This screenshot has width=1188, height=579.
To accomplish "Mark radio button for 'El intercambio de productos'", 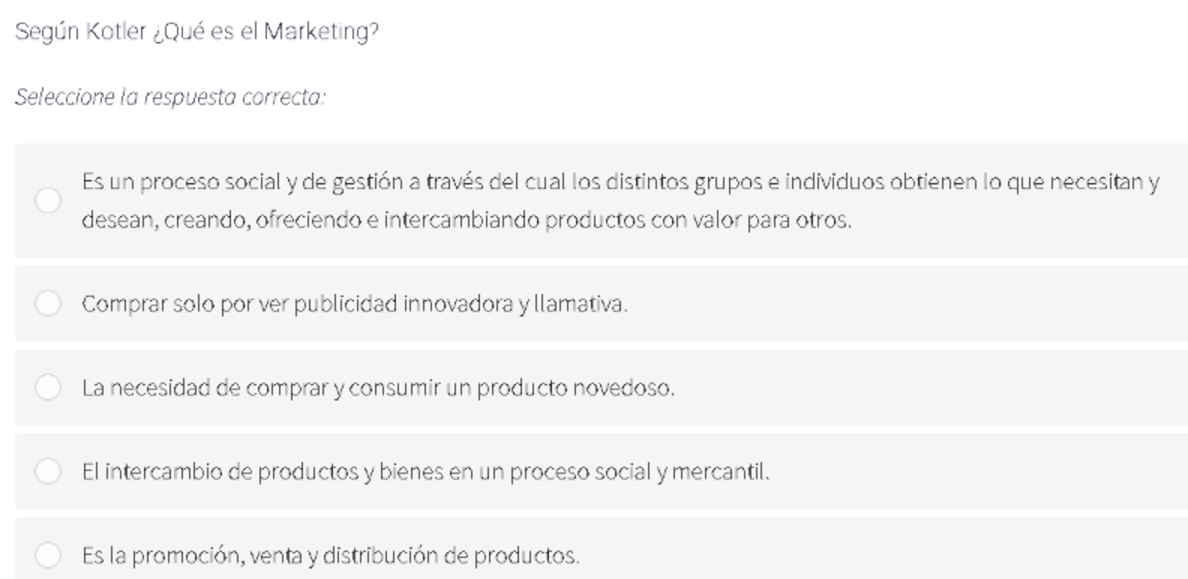I will [48, 471].
